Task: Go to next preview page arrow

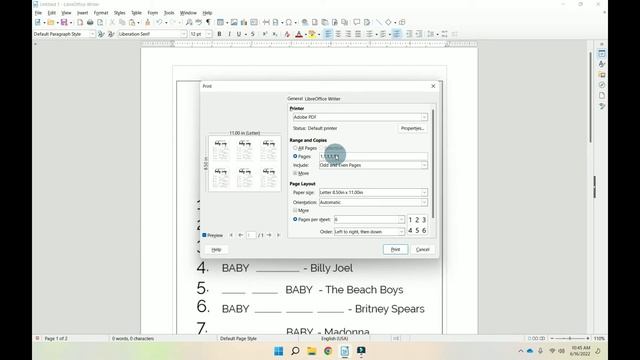Action: pos(269,235)
